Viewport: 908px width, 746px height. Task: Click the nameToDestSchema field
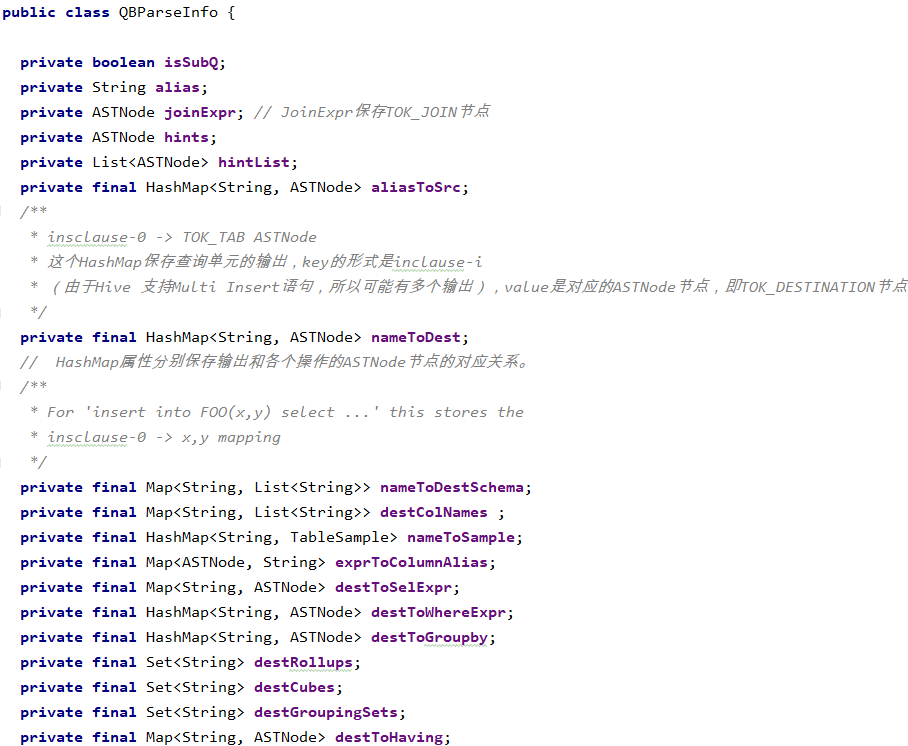point(452,487)
